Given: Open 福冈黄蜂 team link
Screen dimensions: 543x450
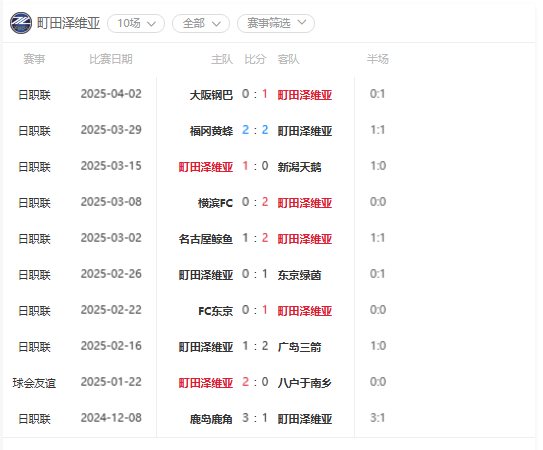Looking at the screenshot, I should [x=211, y=131].
